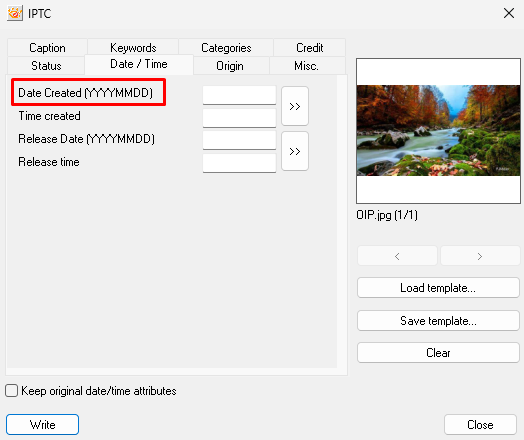Open the Keywords tab

pyautogui.click(x=133, y=48)
